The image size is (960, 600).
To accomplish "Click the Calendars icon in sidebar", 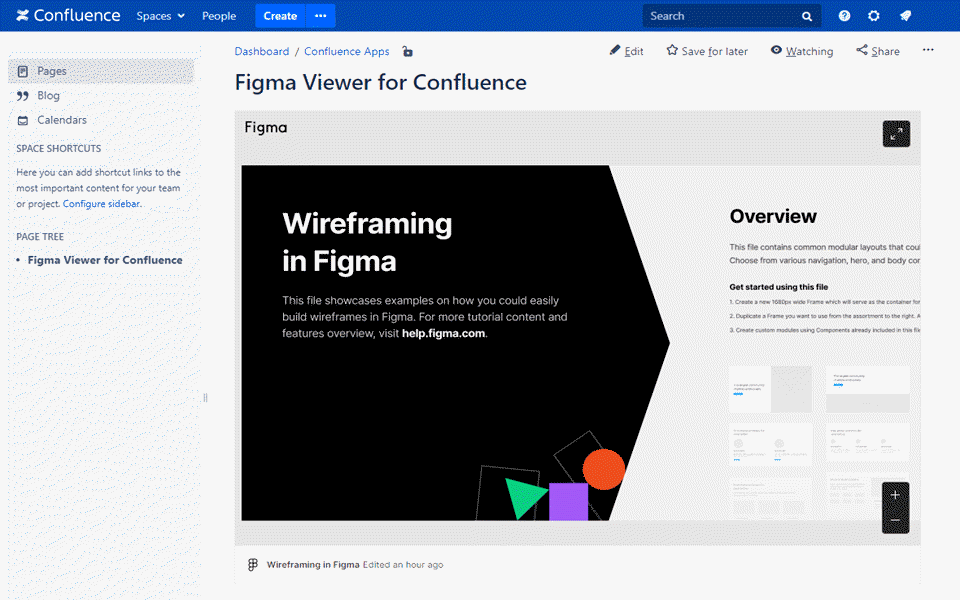I will 23,120.
